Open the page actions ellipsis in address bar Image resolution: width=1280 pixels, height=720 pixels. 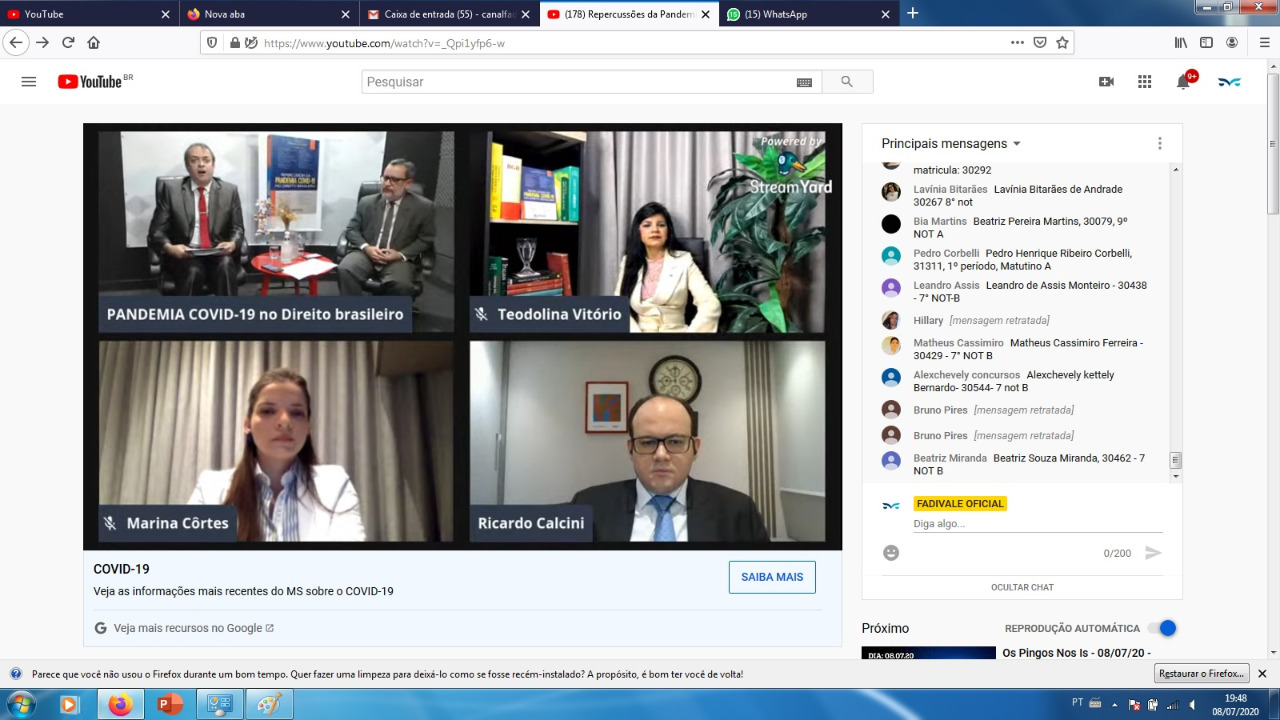tap(1017, 43)
